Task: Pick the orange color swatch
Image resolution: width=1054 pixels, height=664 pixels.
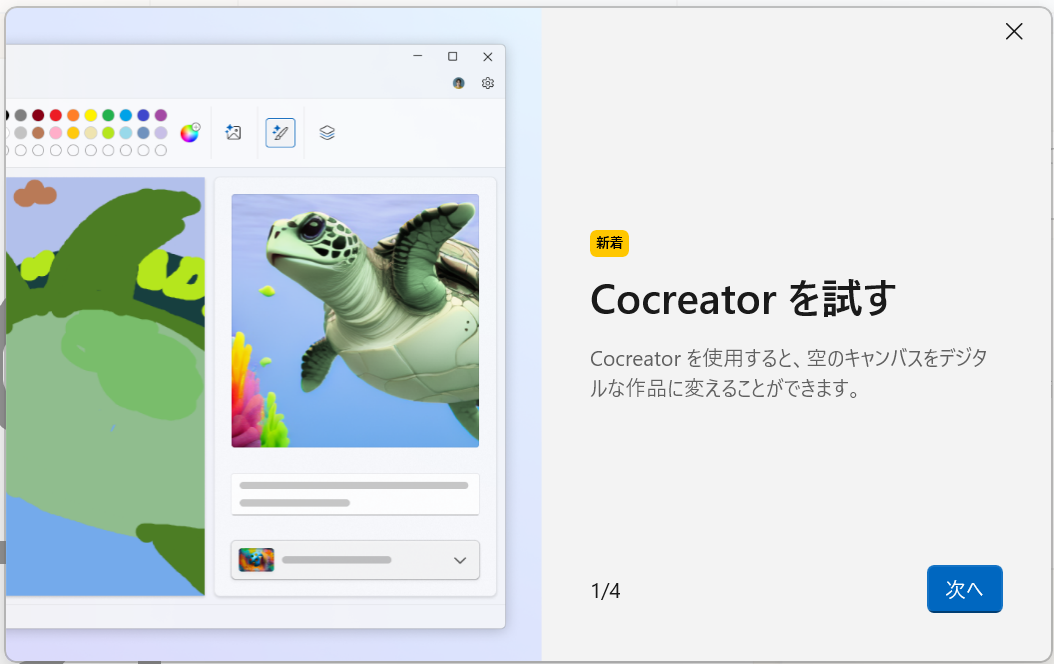Action: (73, 115)
